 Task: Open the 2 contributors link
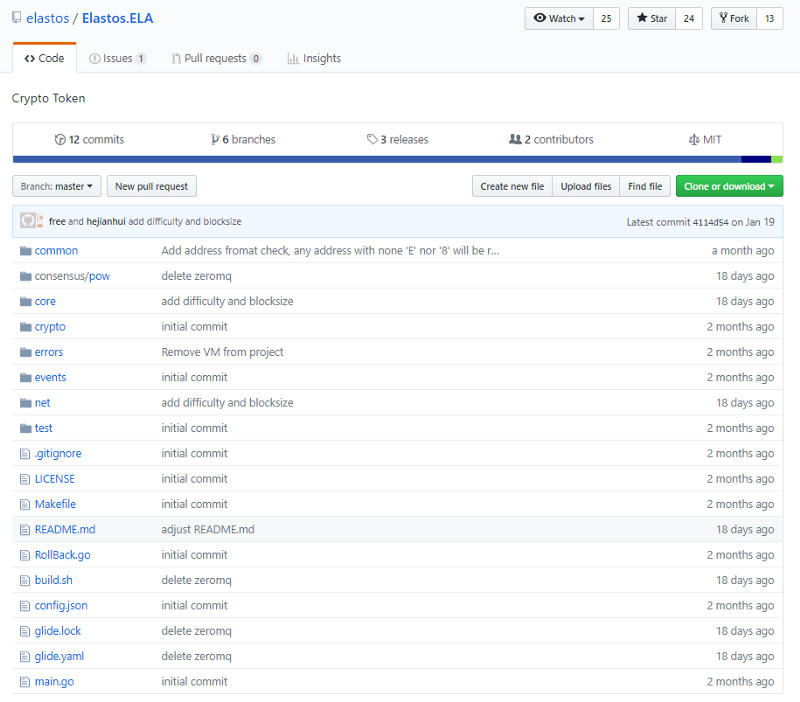point(551,139)
